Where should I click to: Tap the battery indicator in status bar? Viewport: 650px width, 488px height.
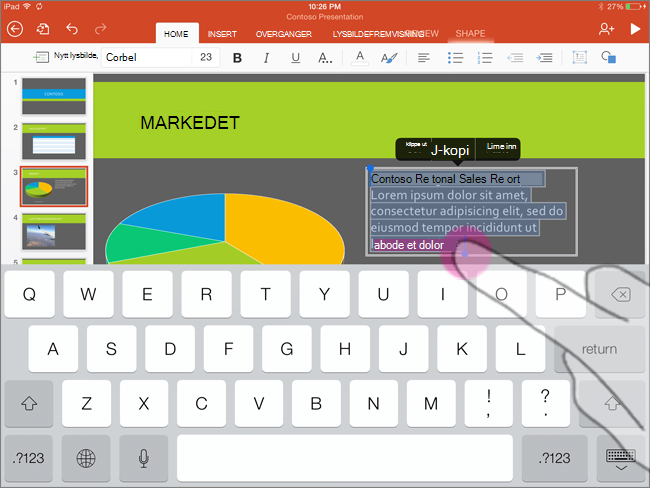tap(636, 6)
